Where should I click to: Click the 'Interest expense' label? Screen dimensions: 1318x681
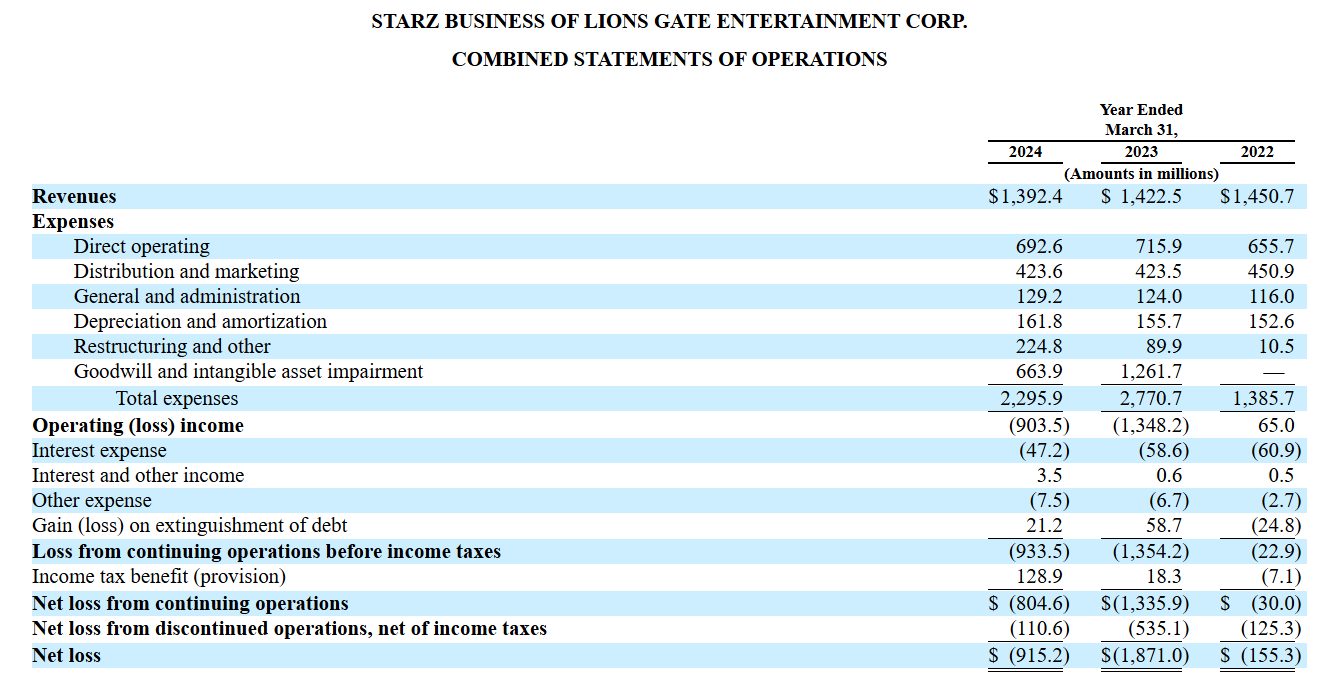[99, 451]
